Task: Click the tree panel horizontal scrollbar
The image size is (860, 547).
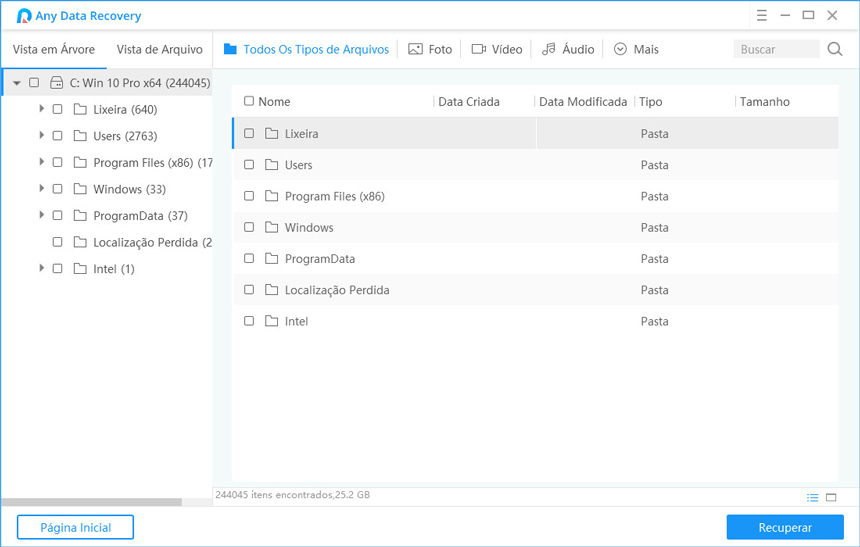Action: point(91,502)
